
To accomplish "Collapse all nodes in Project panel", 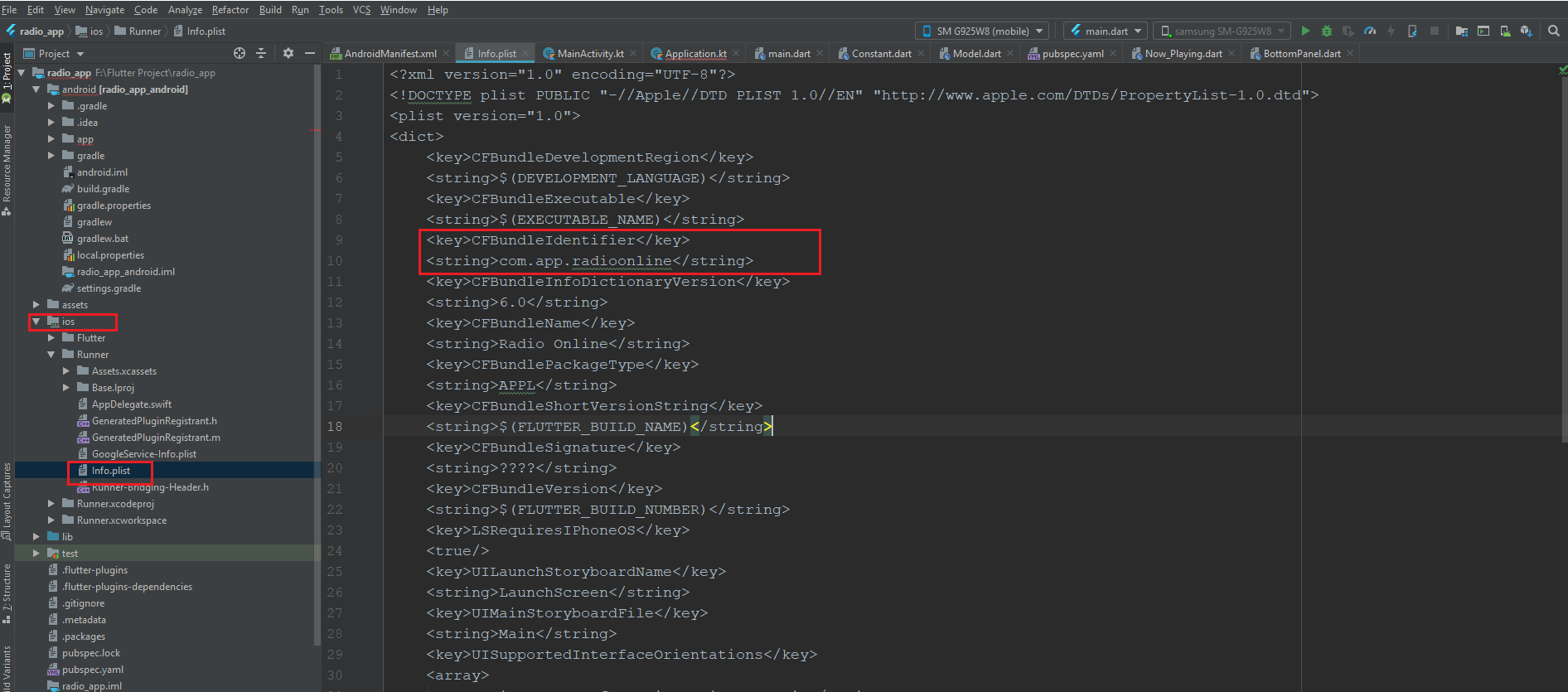I will pos(261,53).
